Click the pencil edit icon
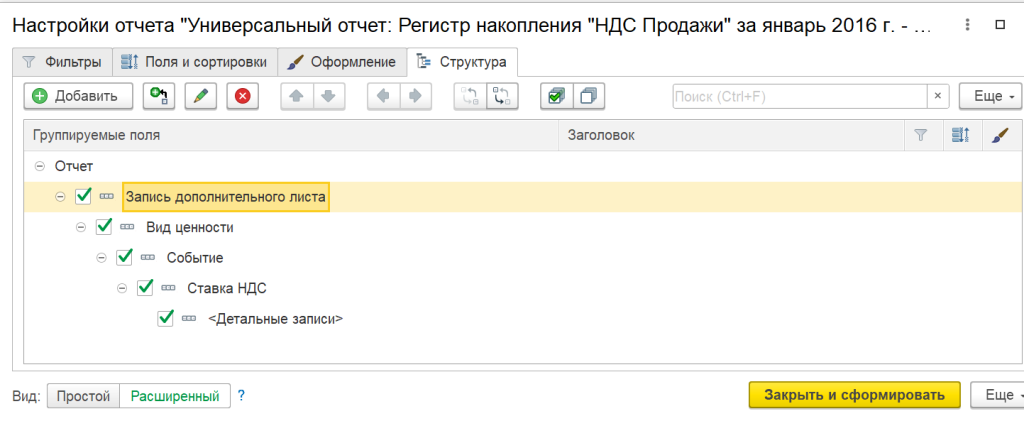 pos(201,96)
